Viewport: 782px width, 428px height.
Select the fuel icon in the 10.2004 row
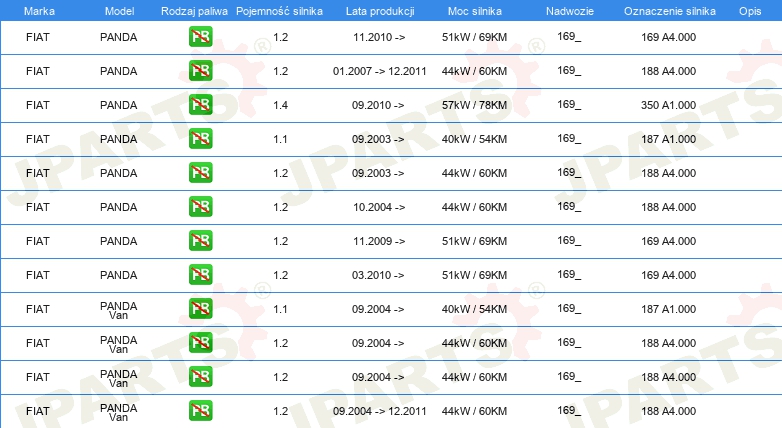[200, 207]
